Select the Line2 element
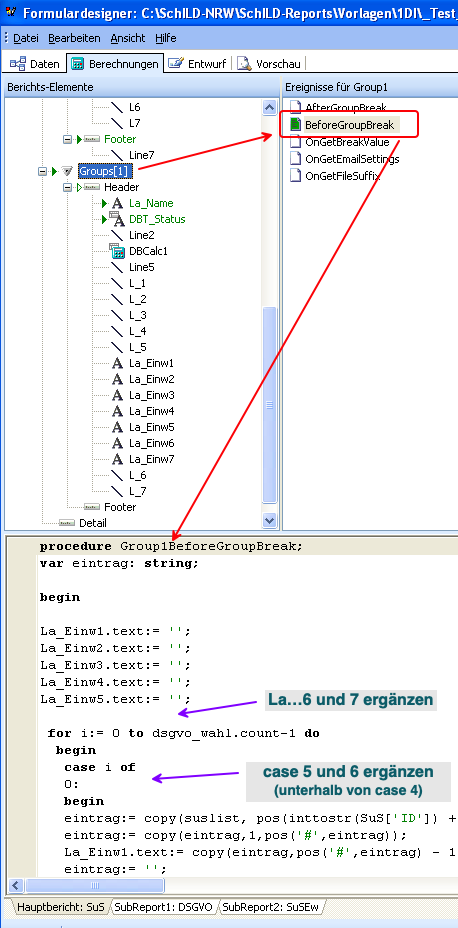 (x=141, y=235)
